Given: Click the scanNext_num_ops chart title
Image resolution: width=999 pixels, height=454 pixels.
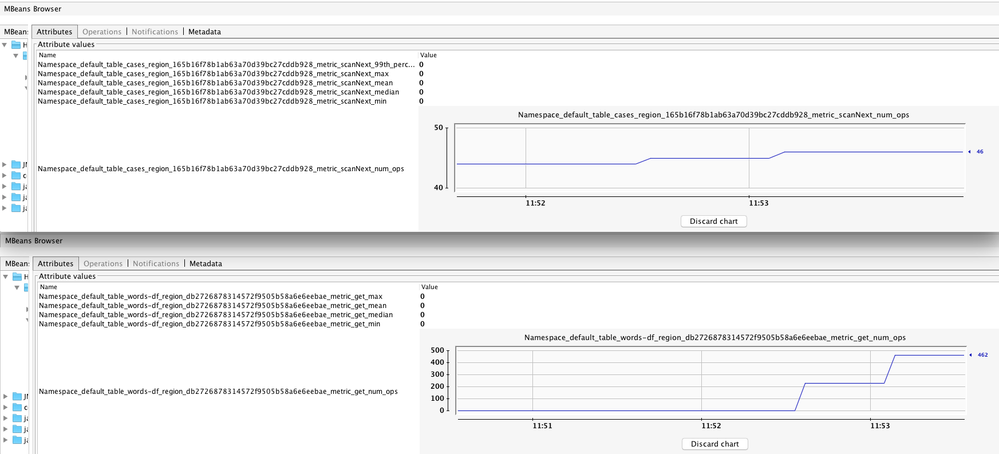Looking at the screenshot, I should click(713, 115).
